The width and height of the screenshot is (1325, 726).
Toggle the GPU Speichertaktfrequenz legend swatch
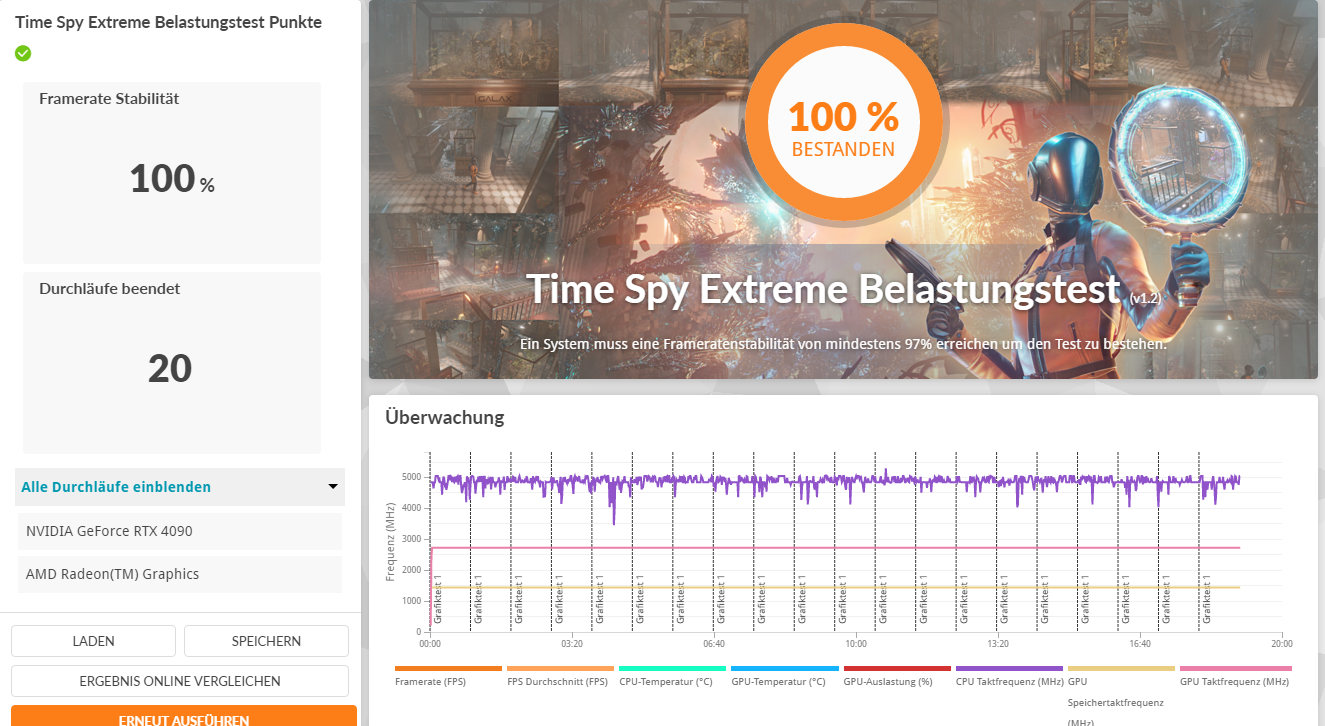(x=1121, y=668)
